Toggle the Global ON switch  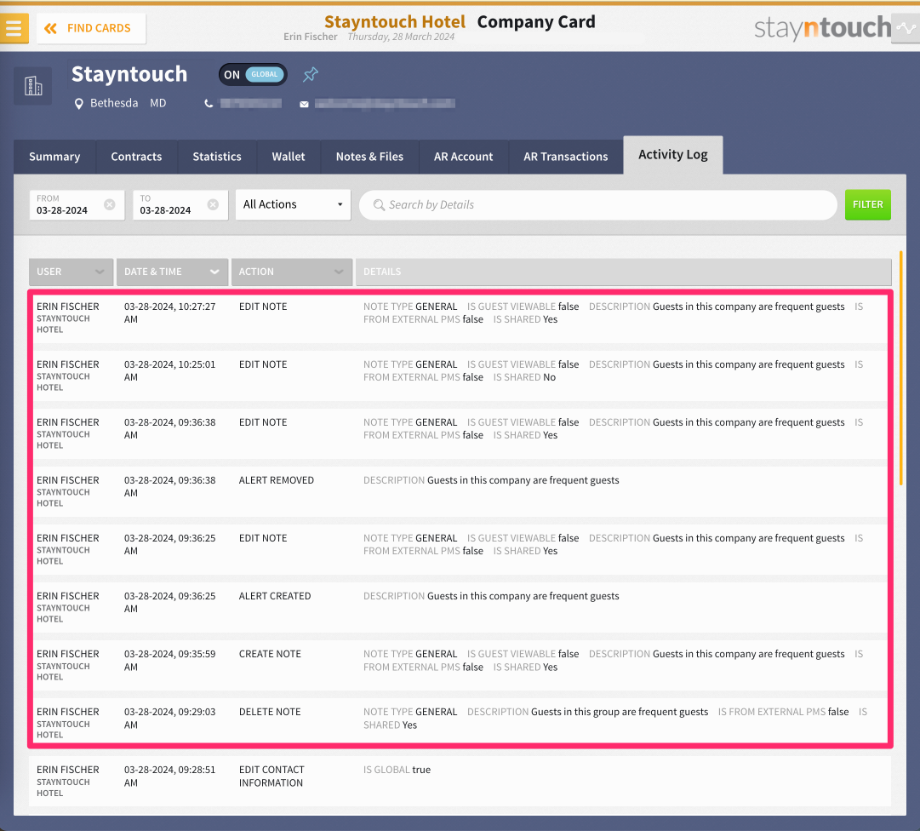253,75
